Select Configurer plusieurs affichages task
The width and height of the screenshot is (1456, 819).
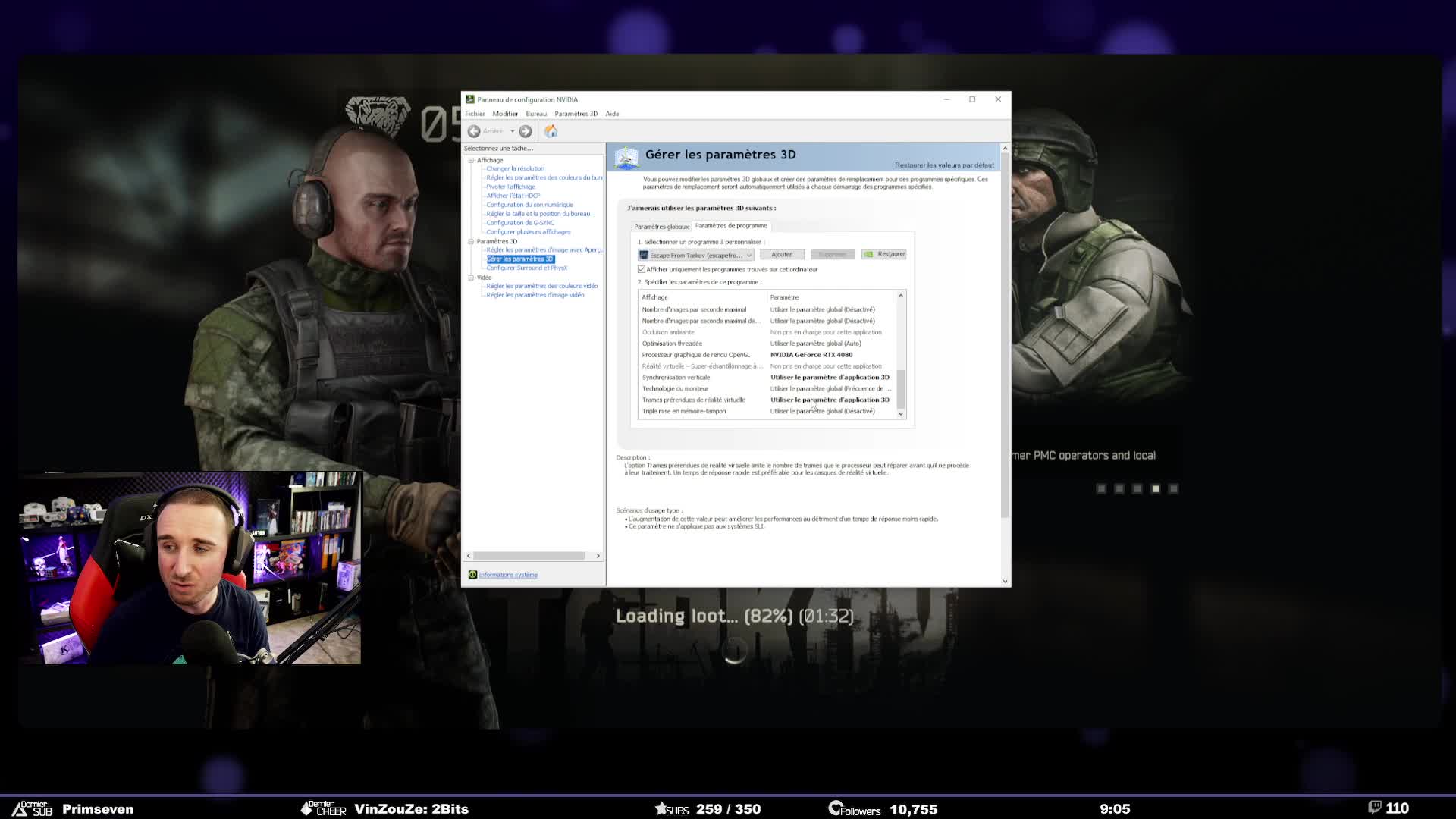(529, 232)
